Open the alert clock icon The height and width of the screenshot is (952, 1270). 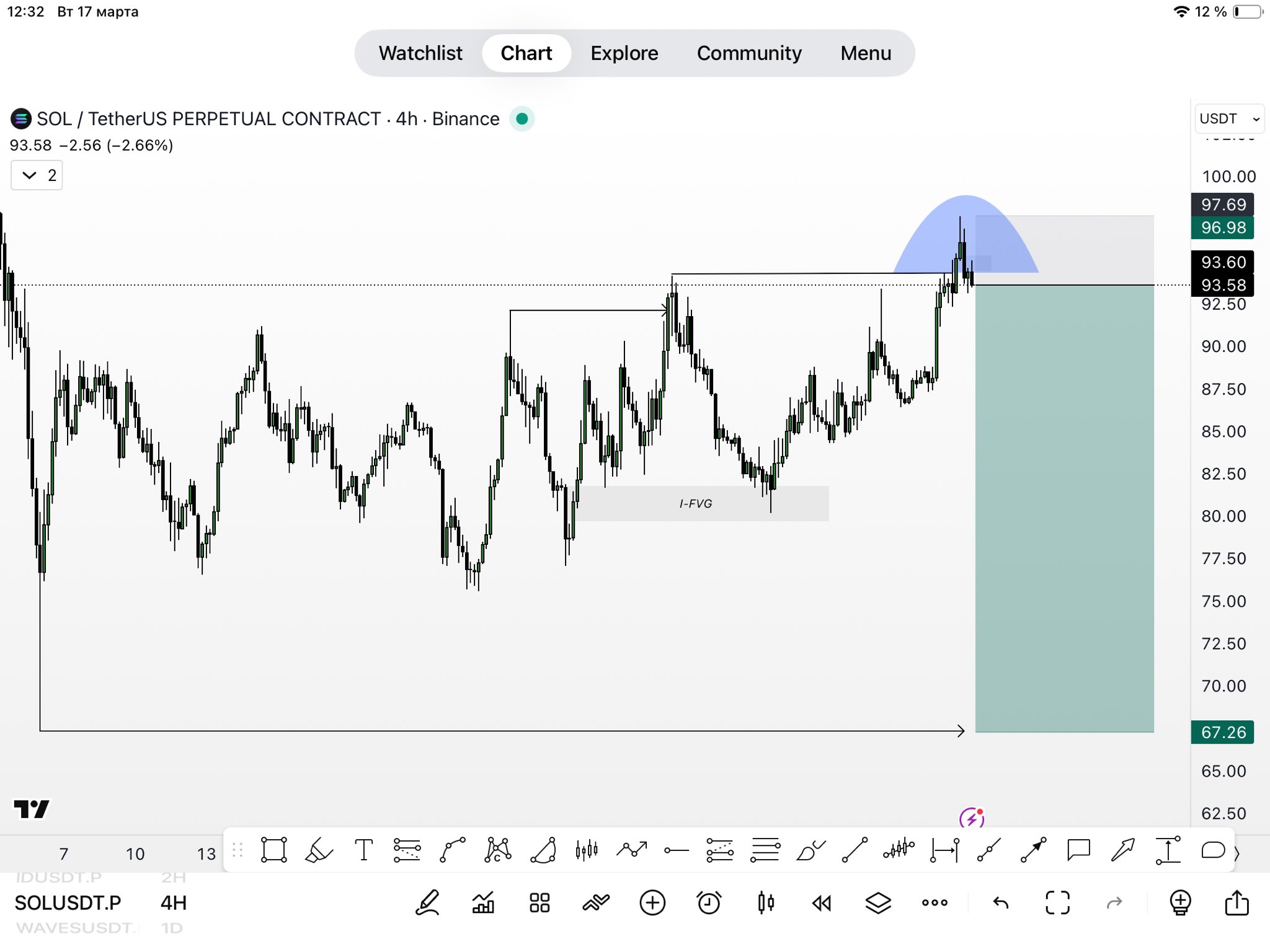click(709, 903)
